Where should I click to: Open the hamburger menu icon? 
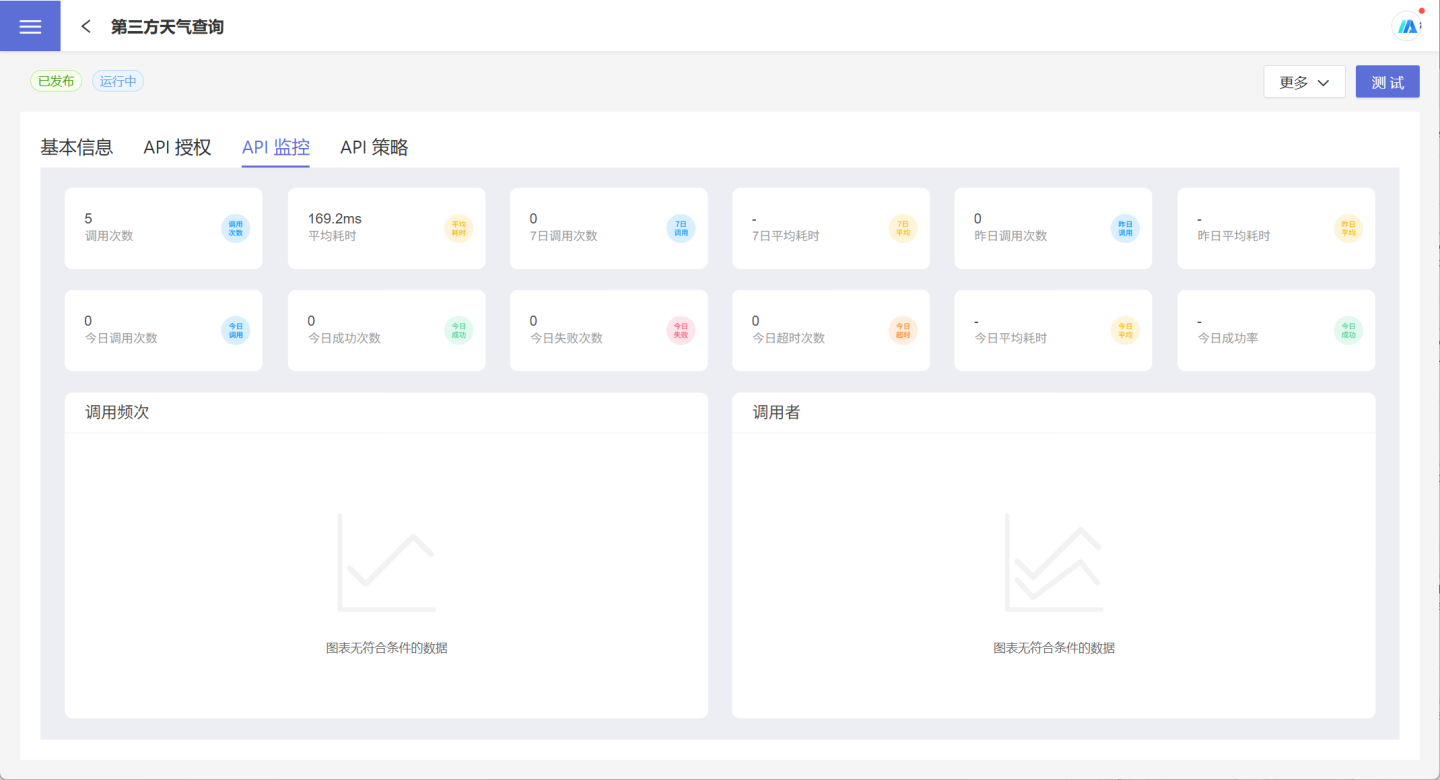(30, 26)
